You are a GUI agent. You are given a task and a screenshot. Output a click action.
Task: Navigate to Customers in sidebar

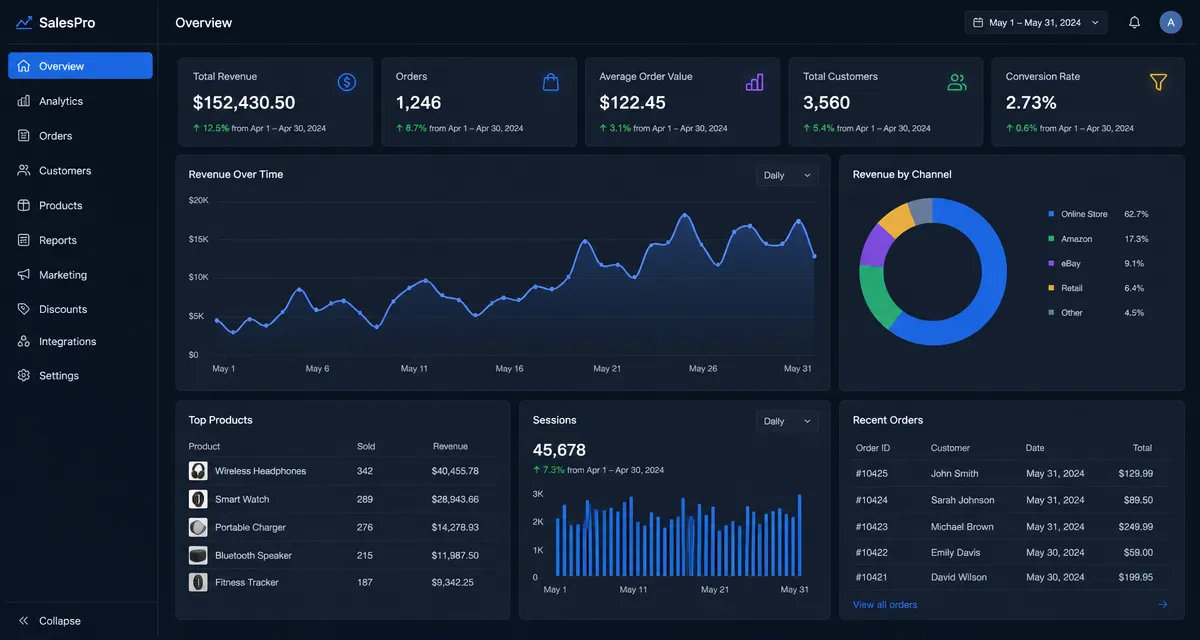(x=80, y=171)
